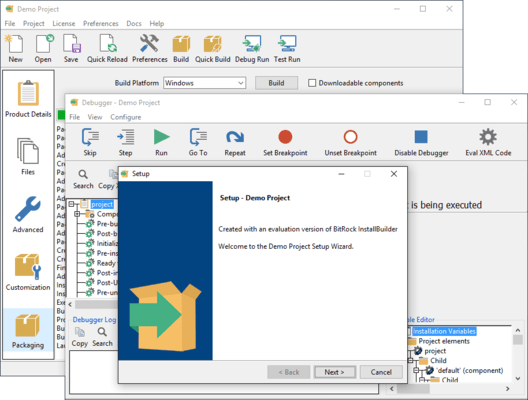Collapse the project tree node
528x400 pixels.
point(71,204)
